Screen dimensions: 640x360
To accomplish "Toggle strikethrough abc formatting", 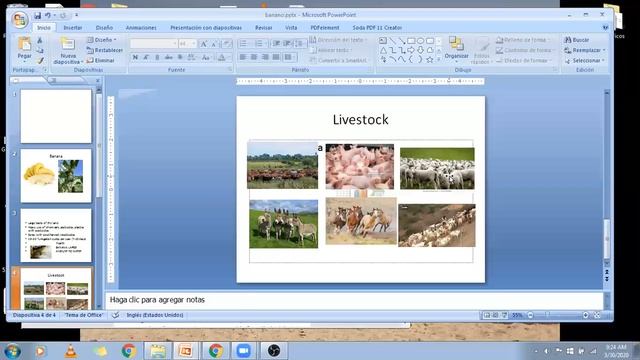I will tap(168, 58).
